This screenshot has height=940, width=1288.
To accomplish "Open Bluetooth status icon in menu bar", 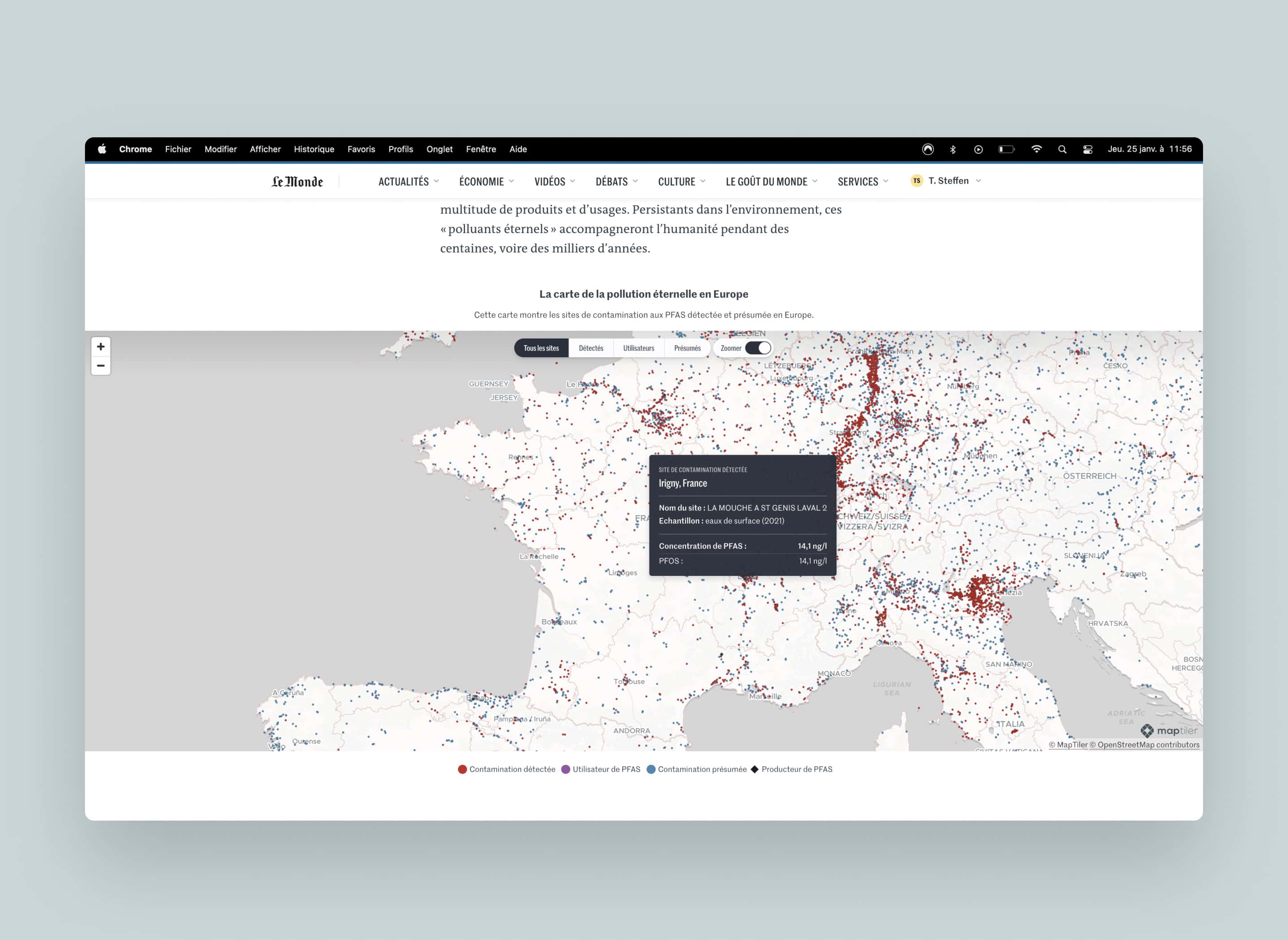I will [x=953, y=149].
